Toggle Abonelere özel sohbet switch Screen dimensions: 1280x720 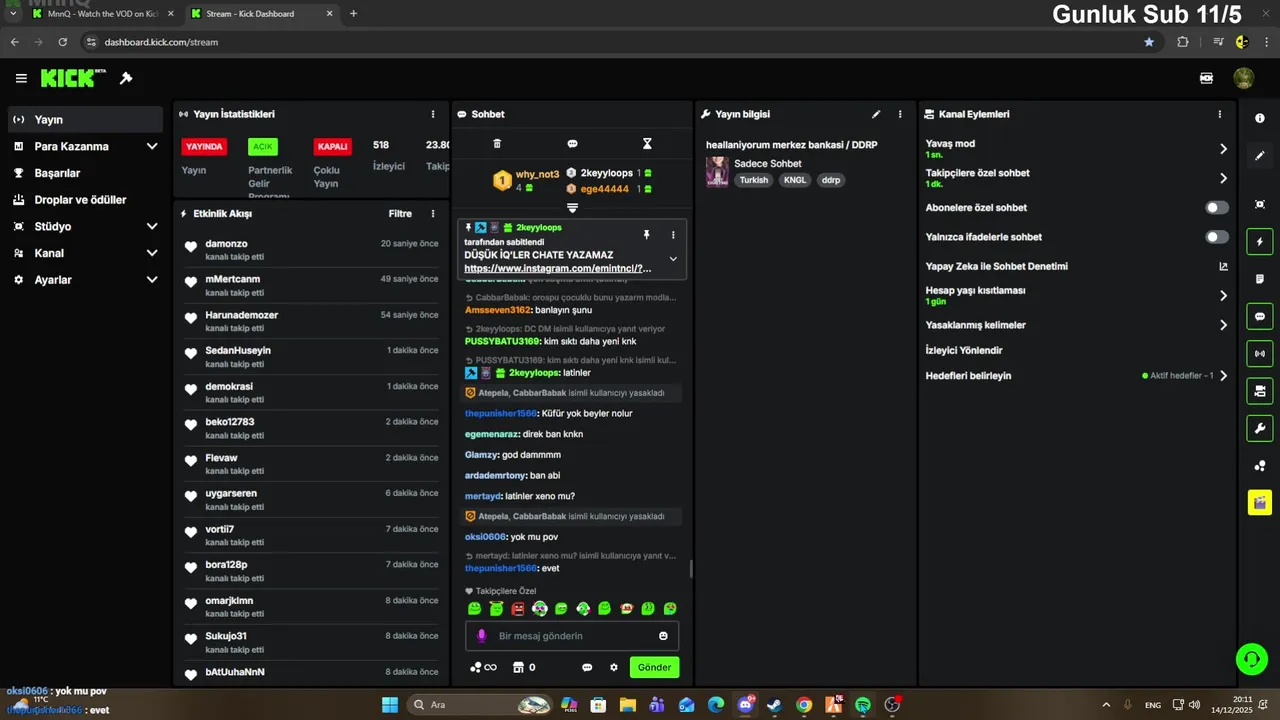coord(1217,208)
